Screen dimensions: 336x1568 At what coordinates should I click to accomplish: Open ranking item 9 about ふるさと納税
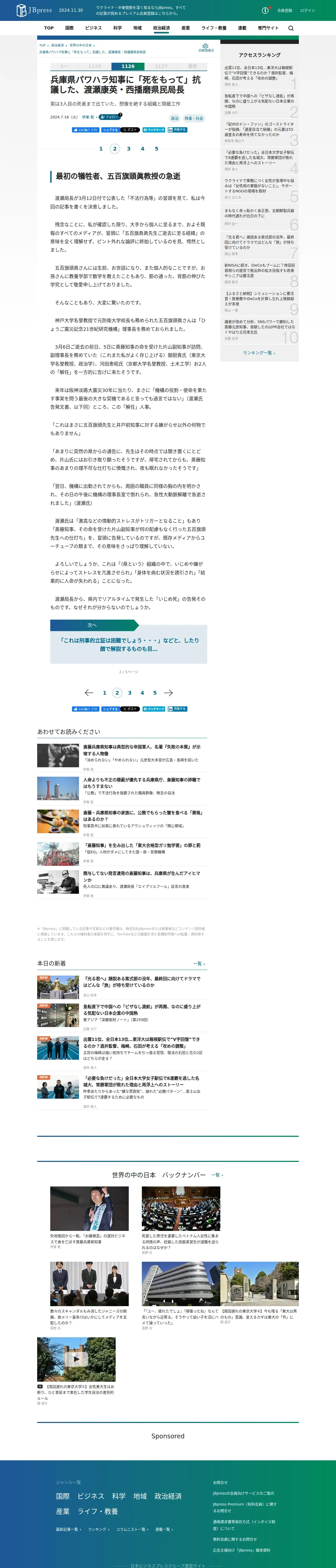click(x=259, y=302)
